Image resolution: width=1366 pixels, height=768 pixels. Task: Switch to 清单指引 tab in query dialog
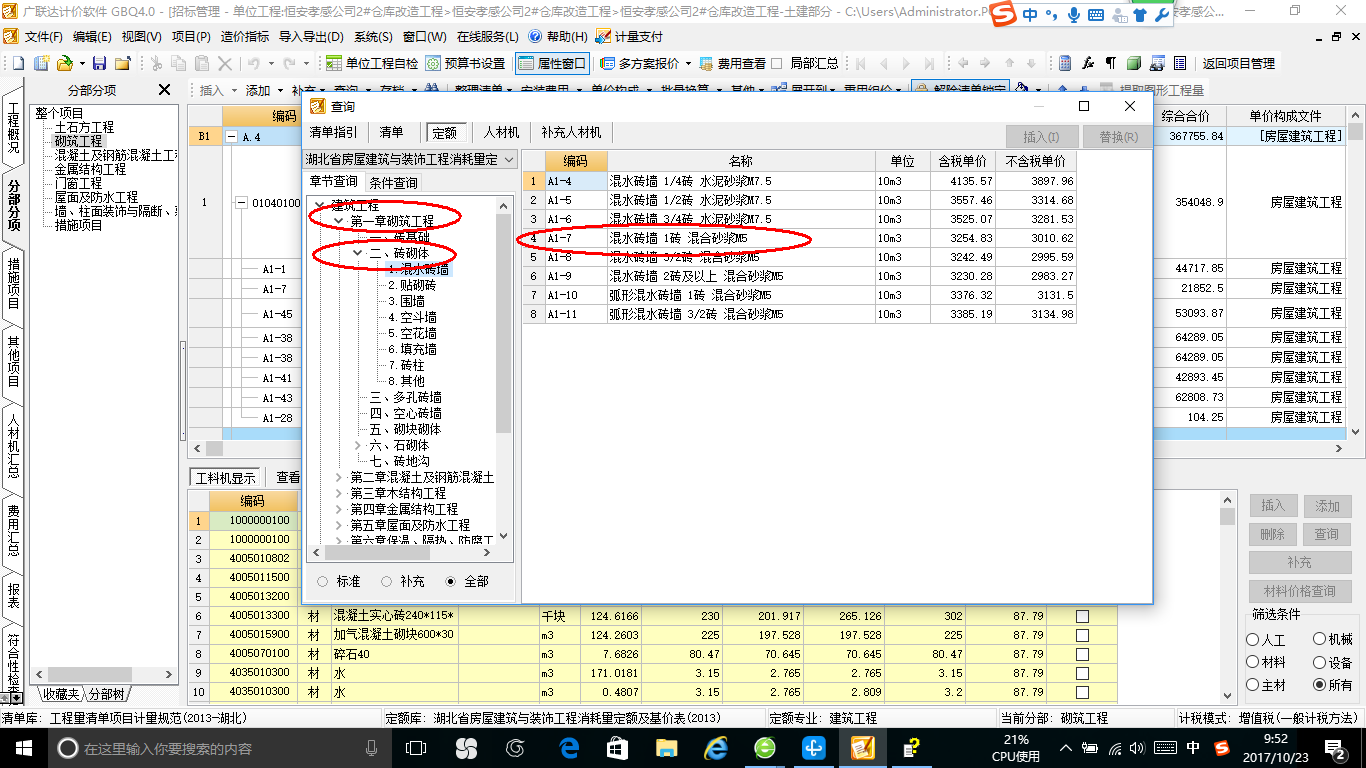334,132
